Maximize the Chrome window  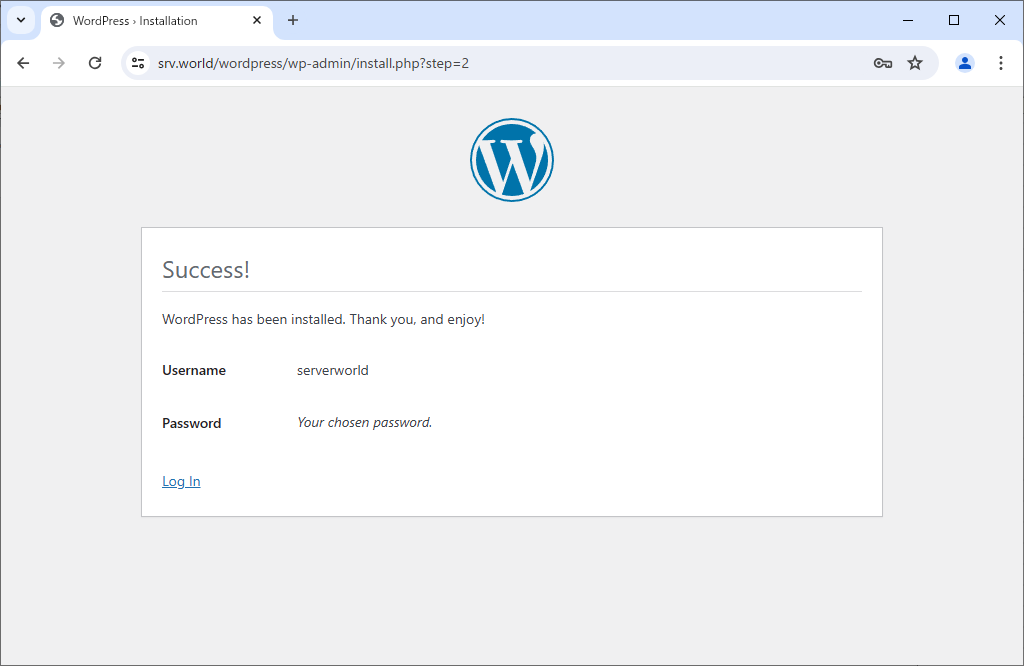click(x=953, y=20)
